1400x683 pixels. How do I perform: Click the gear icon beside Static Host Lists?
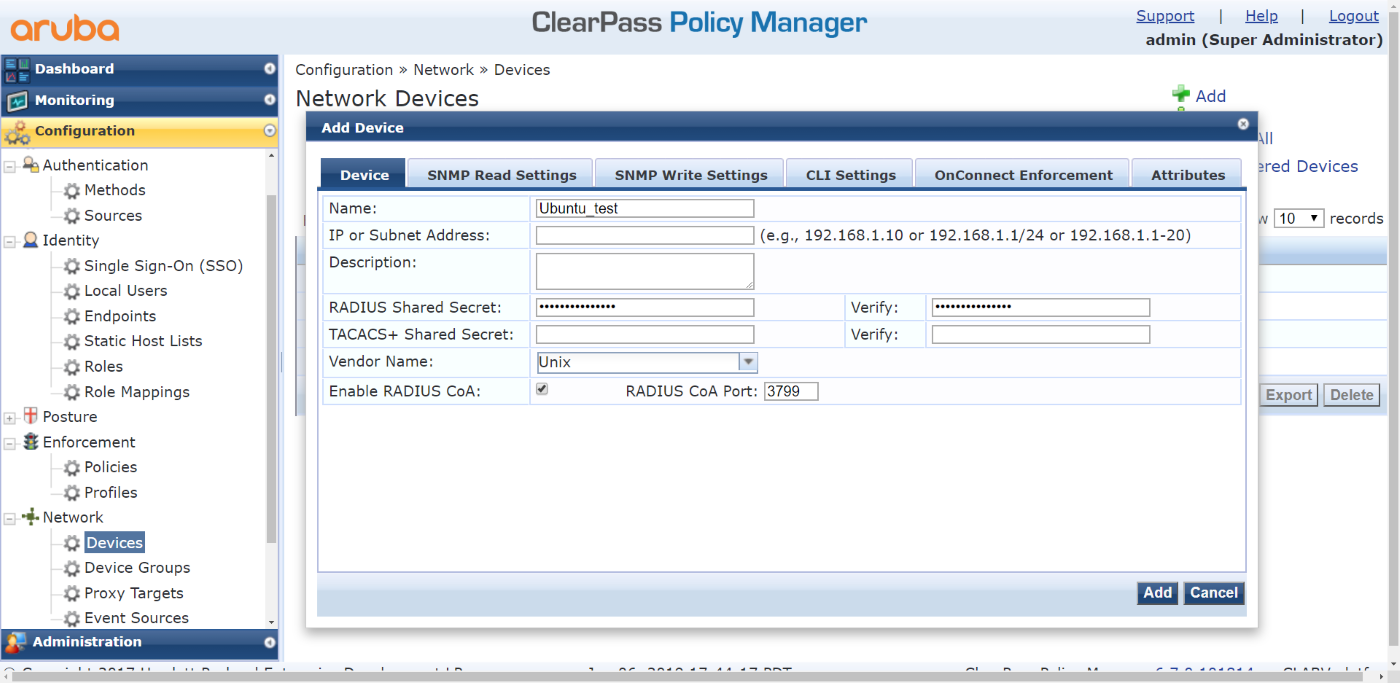tap(72, 341)
